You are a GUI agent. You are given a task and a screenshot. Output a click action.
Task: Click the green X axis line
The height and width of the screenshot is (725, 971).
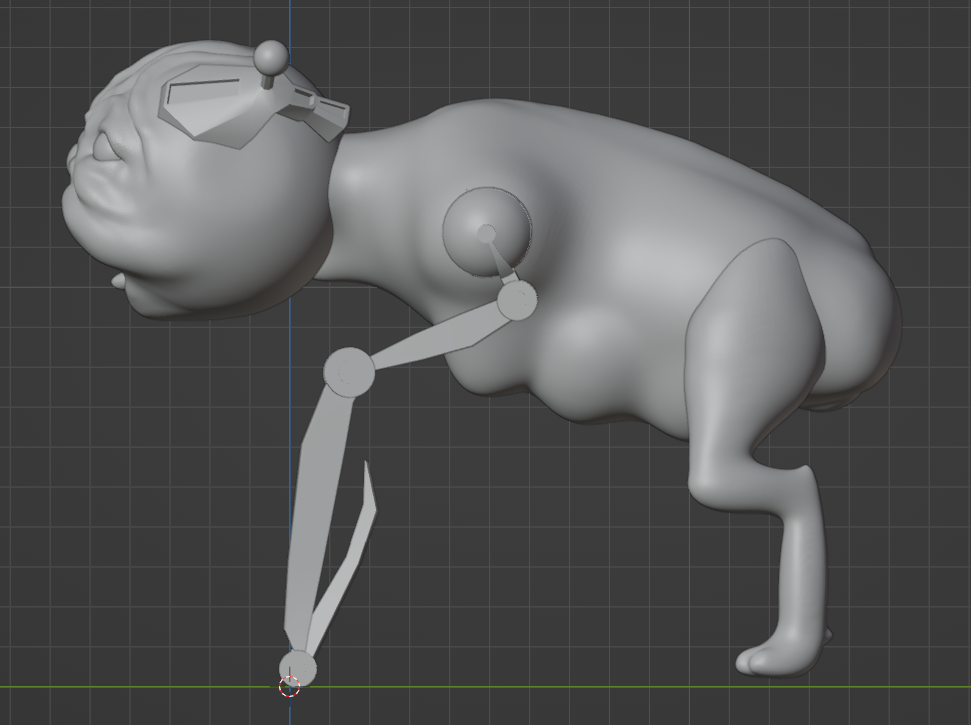click(600, 686)
